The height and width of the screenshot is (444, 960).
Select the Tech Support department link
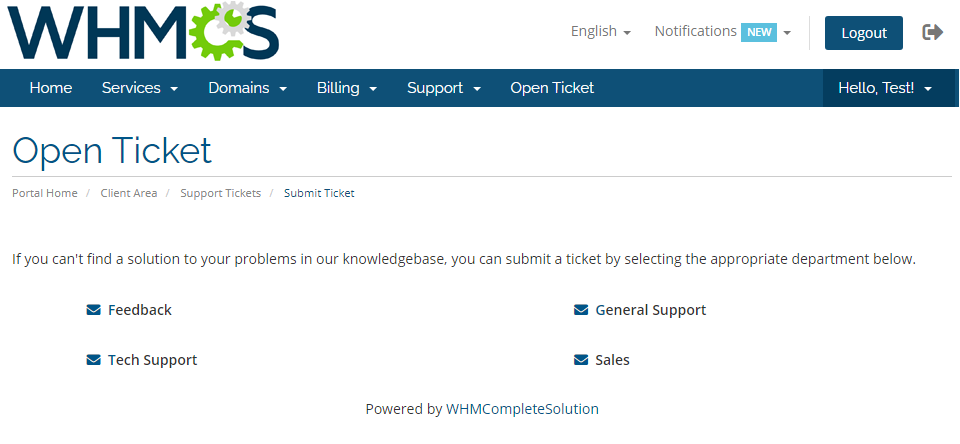152,360
